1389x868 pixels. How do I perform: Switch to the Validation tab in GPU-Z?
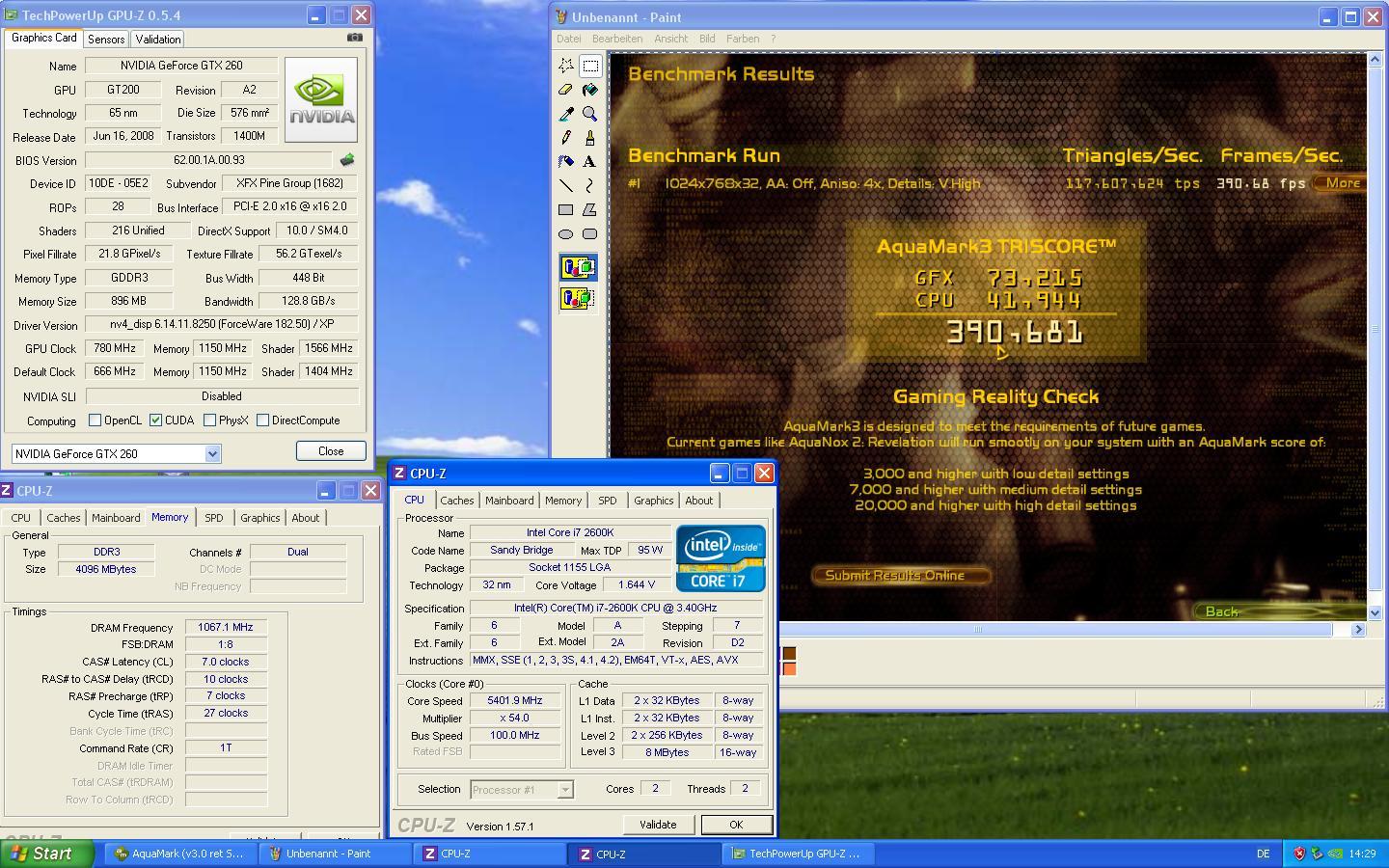(x=157, y=40)
